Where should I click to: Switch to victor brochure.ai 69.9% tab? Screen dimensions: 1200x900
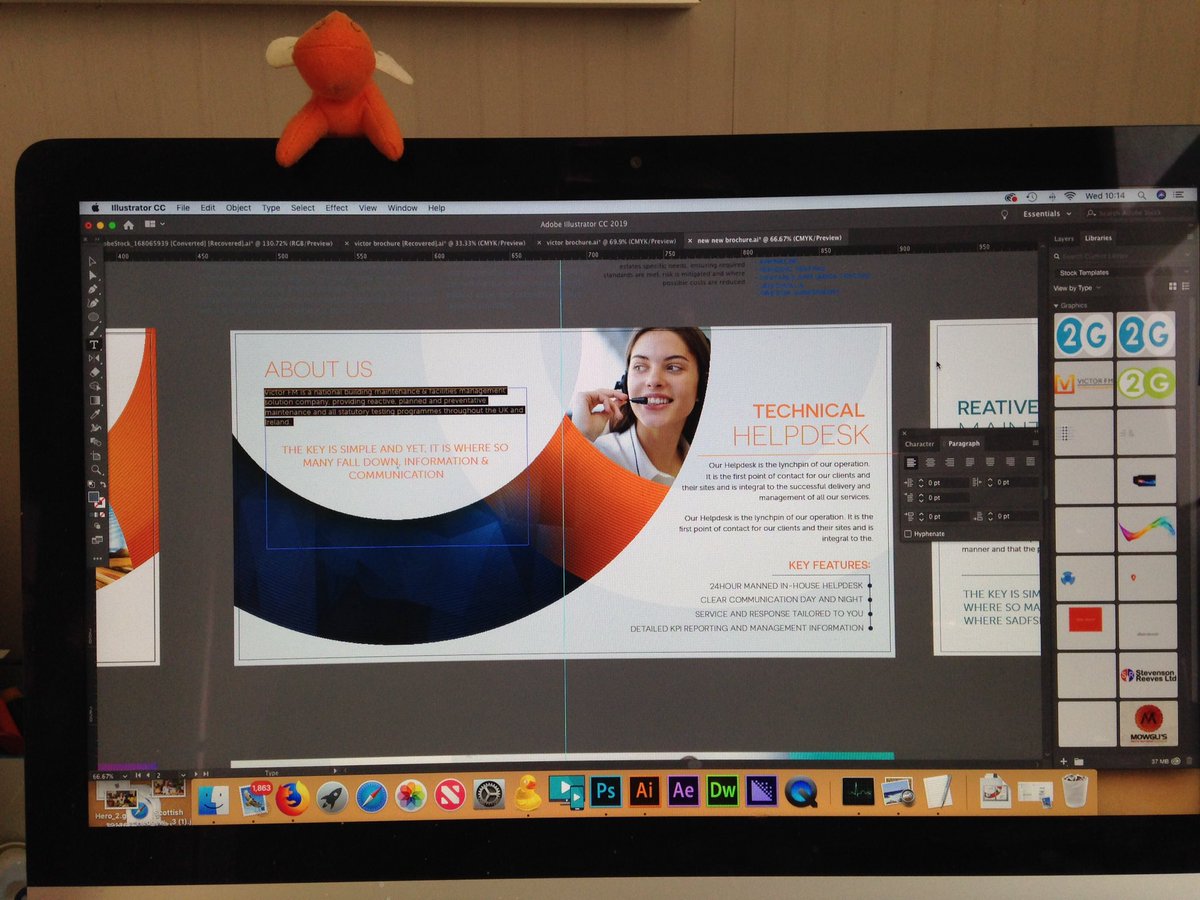tap(610, 241)
